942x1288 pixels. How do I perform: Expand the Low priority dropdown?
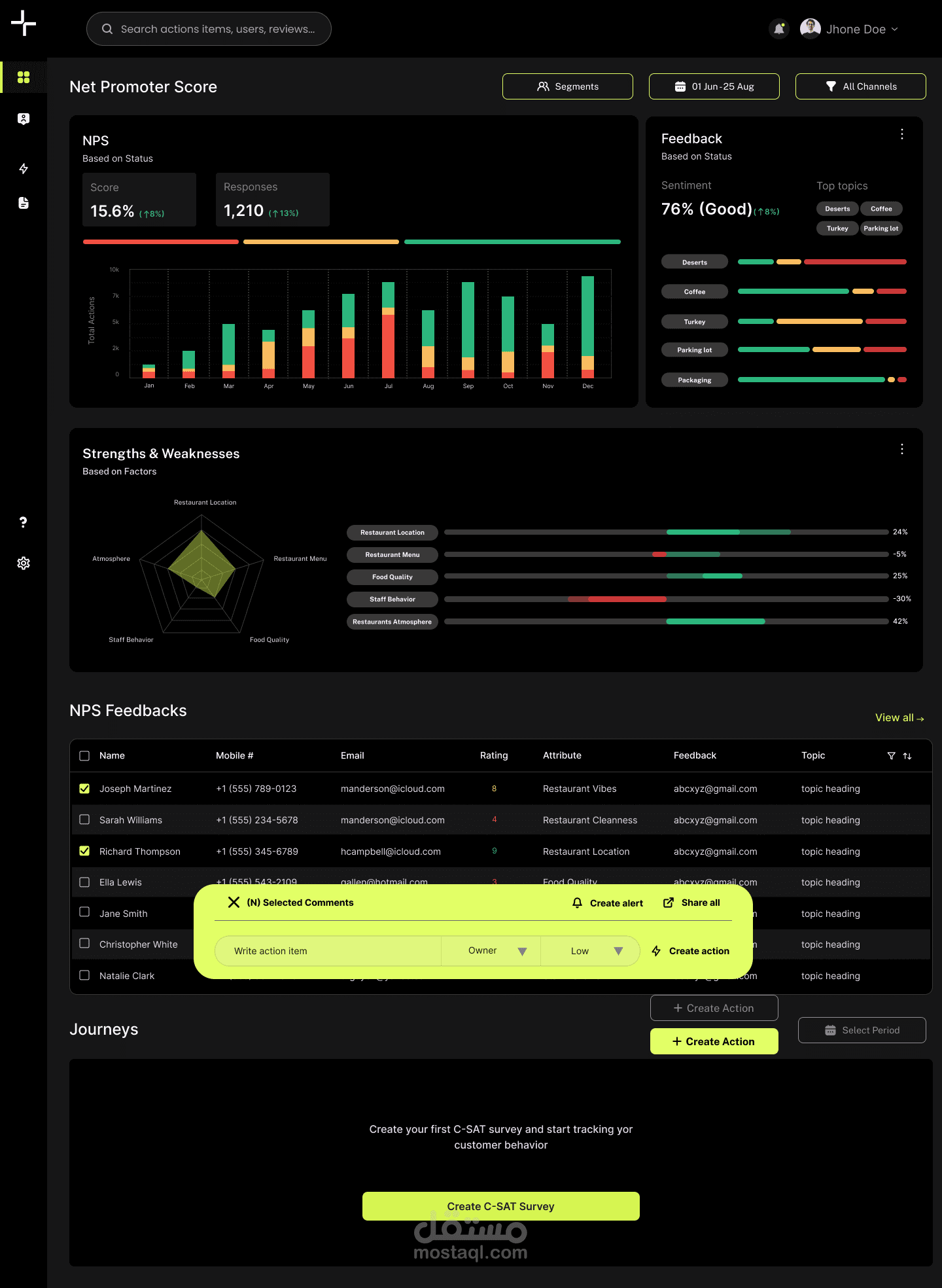coord(590,951)
